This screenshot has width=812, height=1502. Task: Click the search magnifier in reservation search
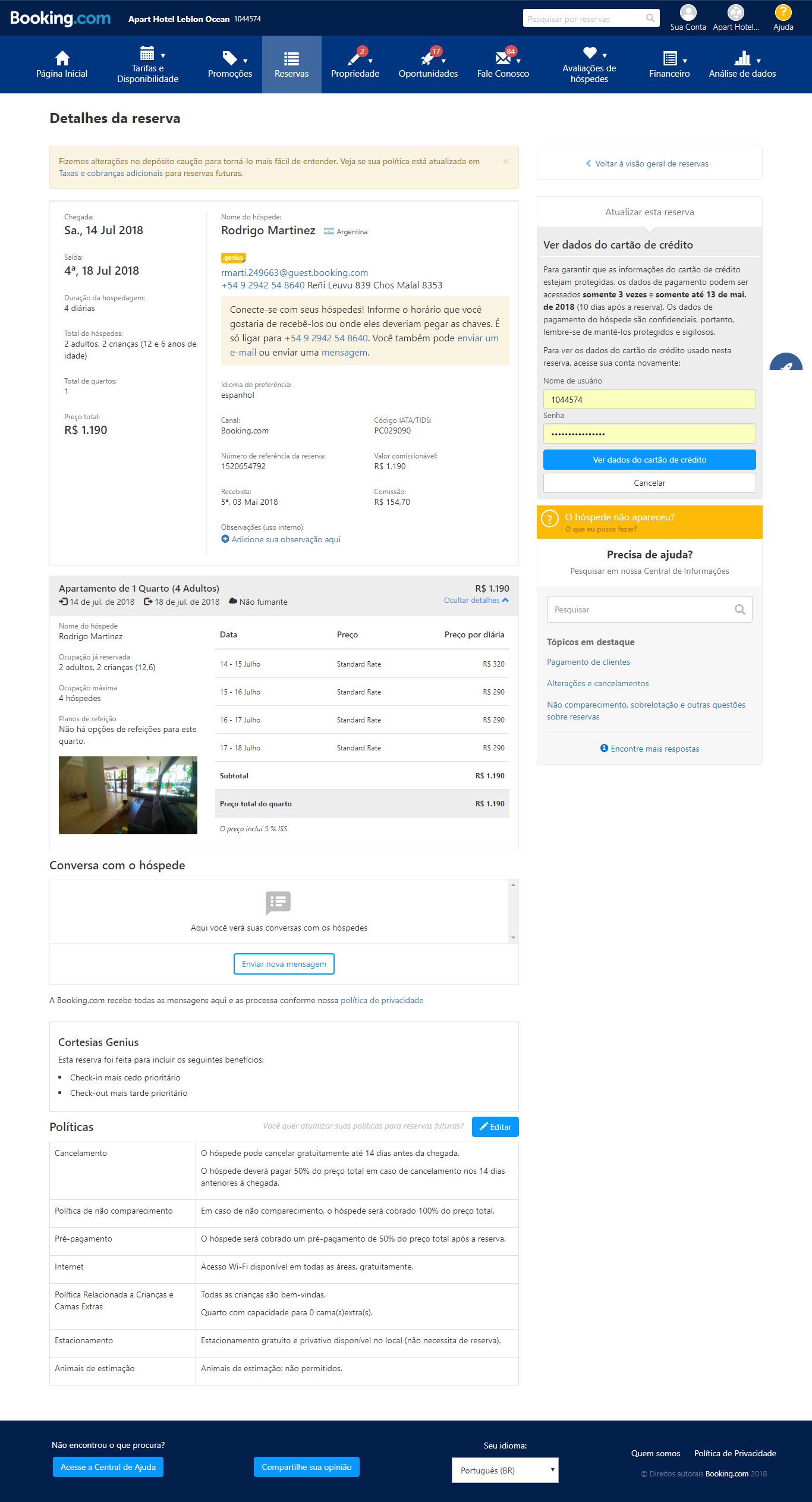pyautogui.click(x=650, y=18)
